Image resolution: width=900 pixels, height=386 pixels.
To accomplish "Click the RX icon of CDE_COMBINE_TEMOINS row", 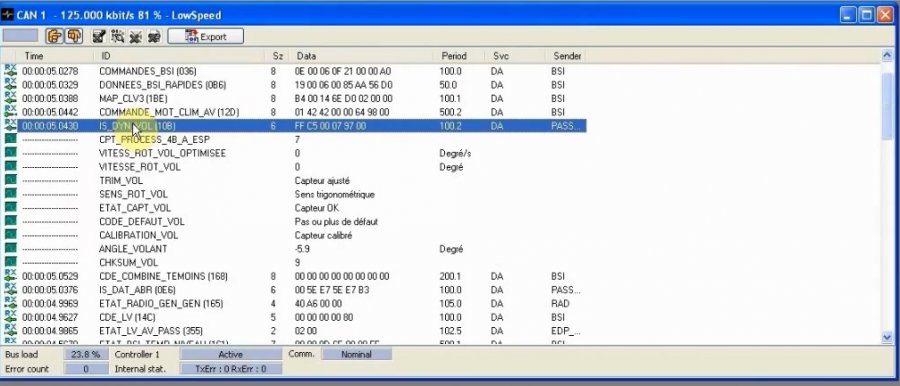I will pos(10,276).
